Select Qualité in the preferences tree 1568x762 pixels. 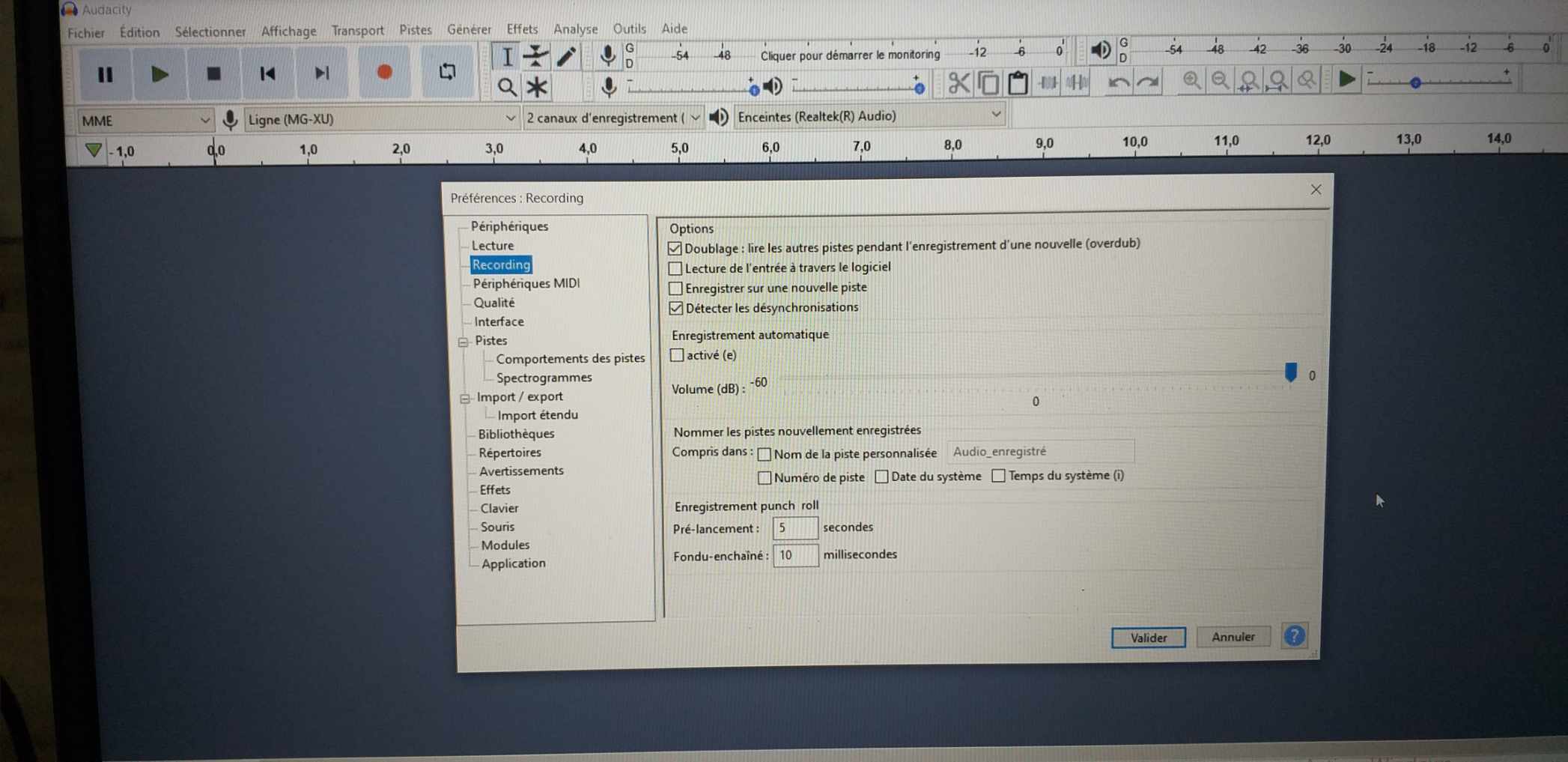coord(494,303)
